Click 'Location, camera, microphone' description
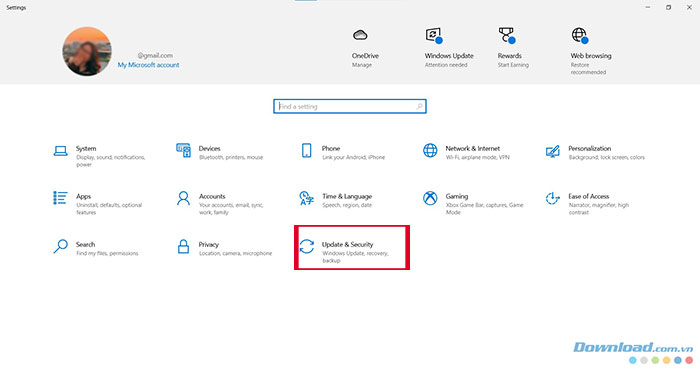This screenshot has height=376, width=700. coord(235,254)
